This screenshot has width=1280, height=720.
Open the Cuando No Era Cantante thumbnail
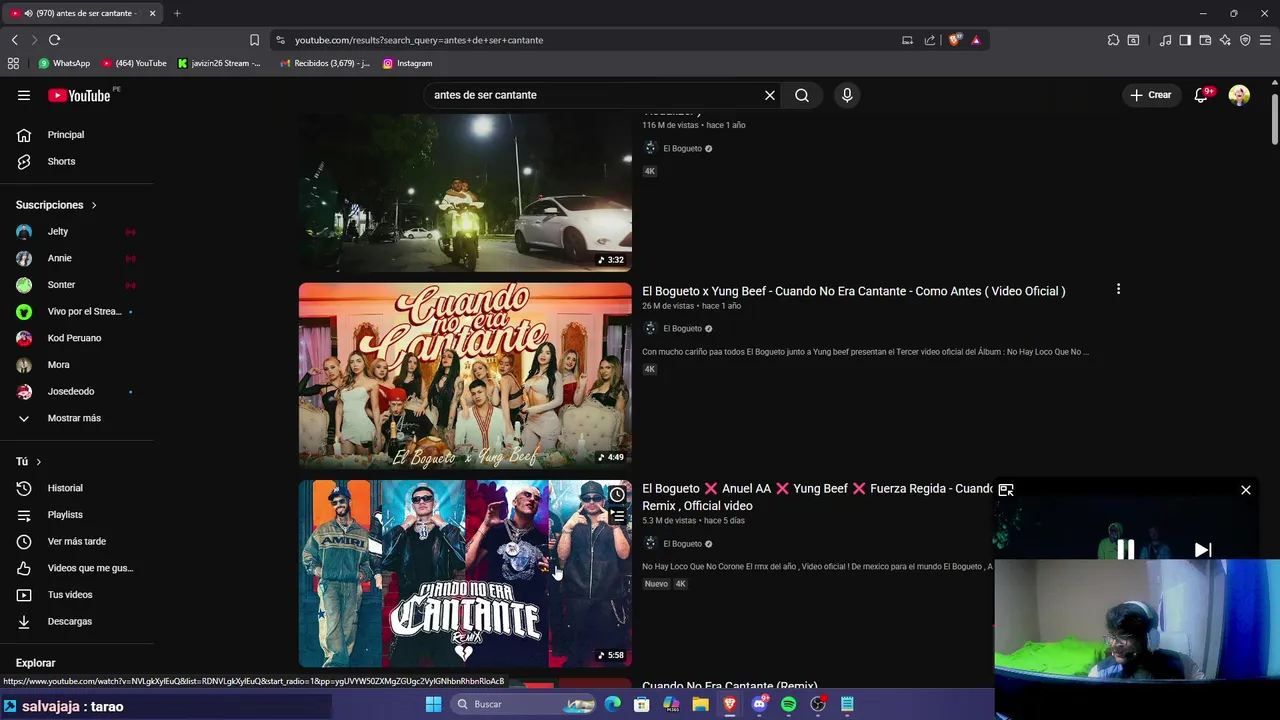[465, 376]
